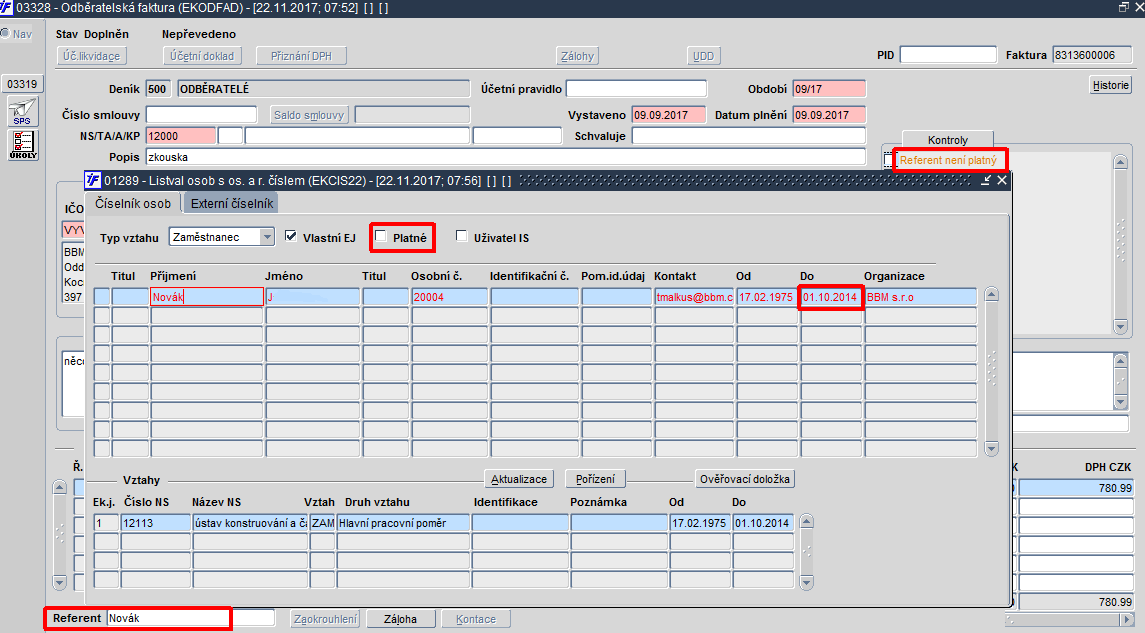Click scroll-up arrow in Vztahy table
Viewport: 1145px width, 633px height.
click(806, 522)
